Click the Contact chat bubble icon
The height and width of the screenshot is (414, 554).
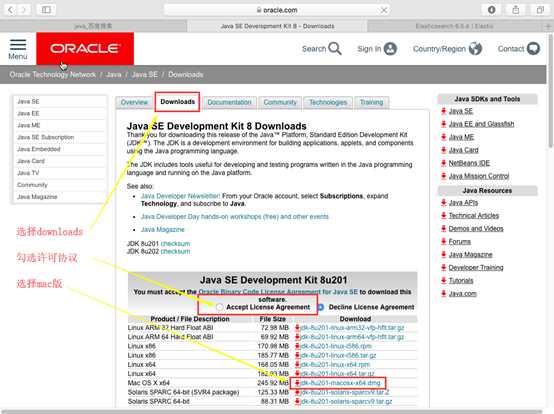(x=533, y=48)
